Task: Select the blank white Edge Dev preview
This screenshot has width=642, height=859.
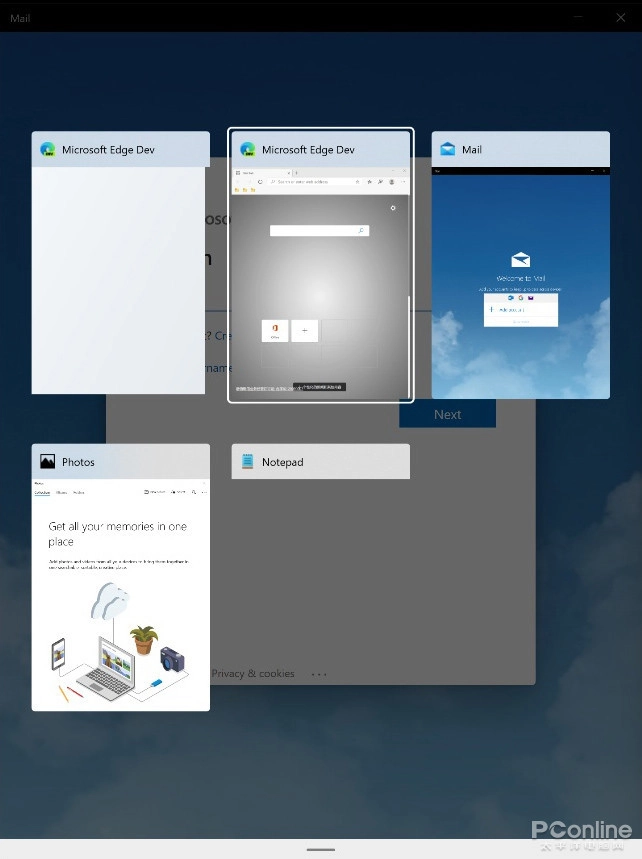Action: [x=118, y=280]
